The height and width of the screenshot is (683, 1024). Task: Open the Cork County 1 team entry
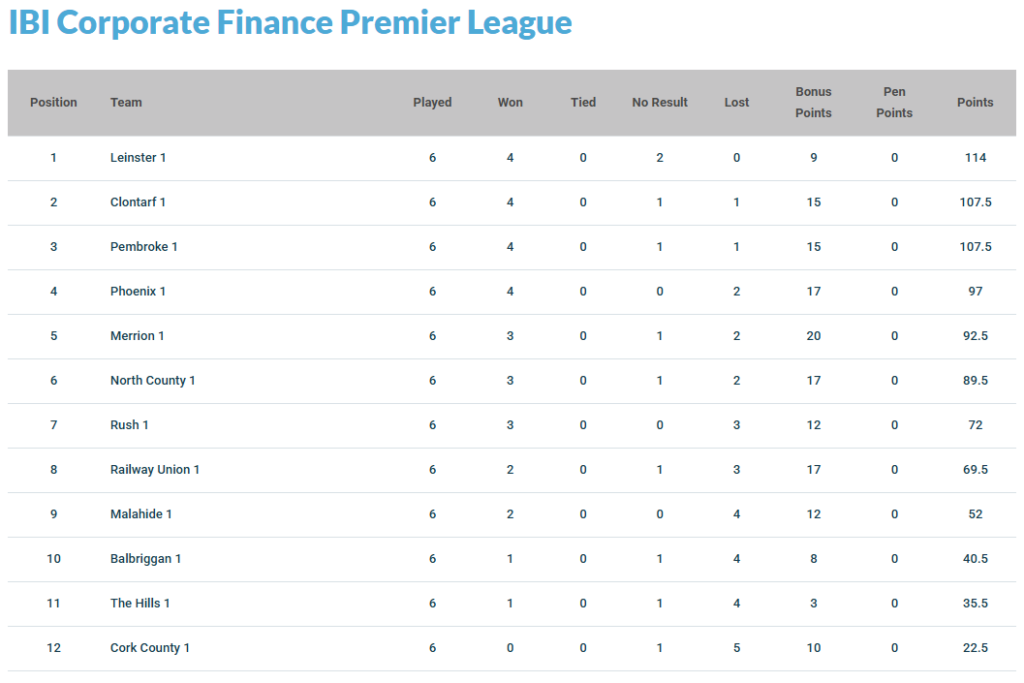[x=150, y=648]
